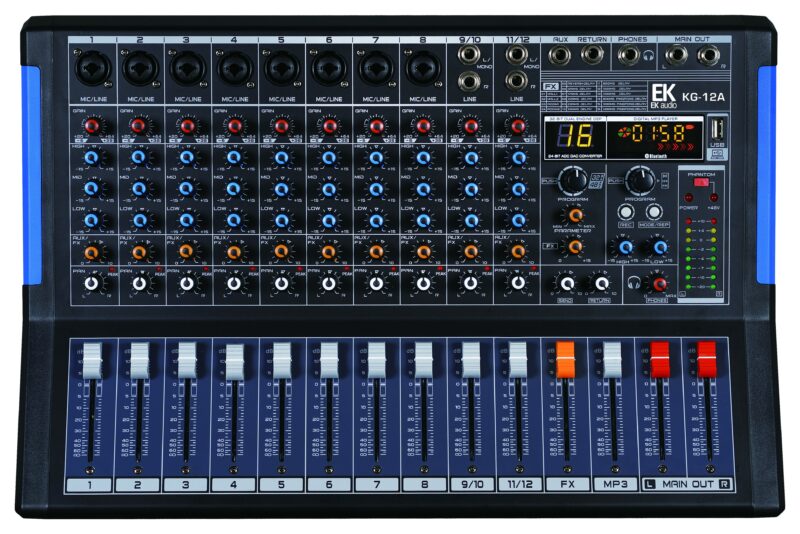Image resolution: width=800 pixels, height=534 pixels.
Task: Click the channel 4 fader cap
Action: click(235, 362)
